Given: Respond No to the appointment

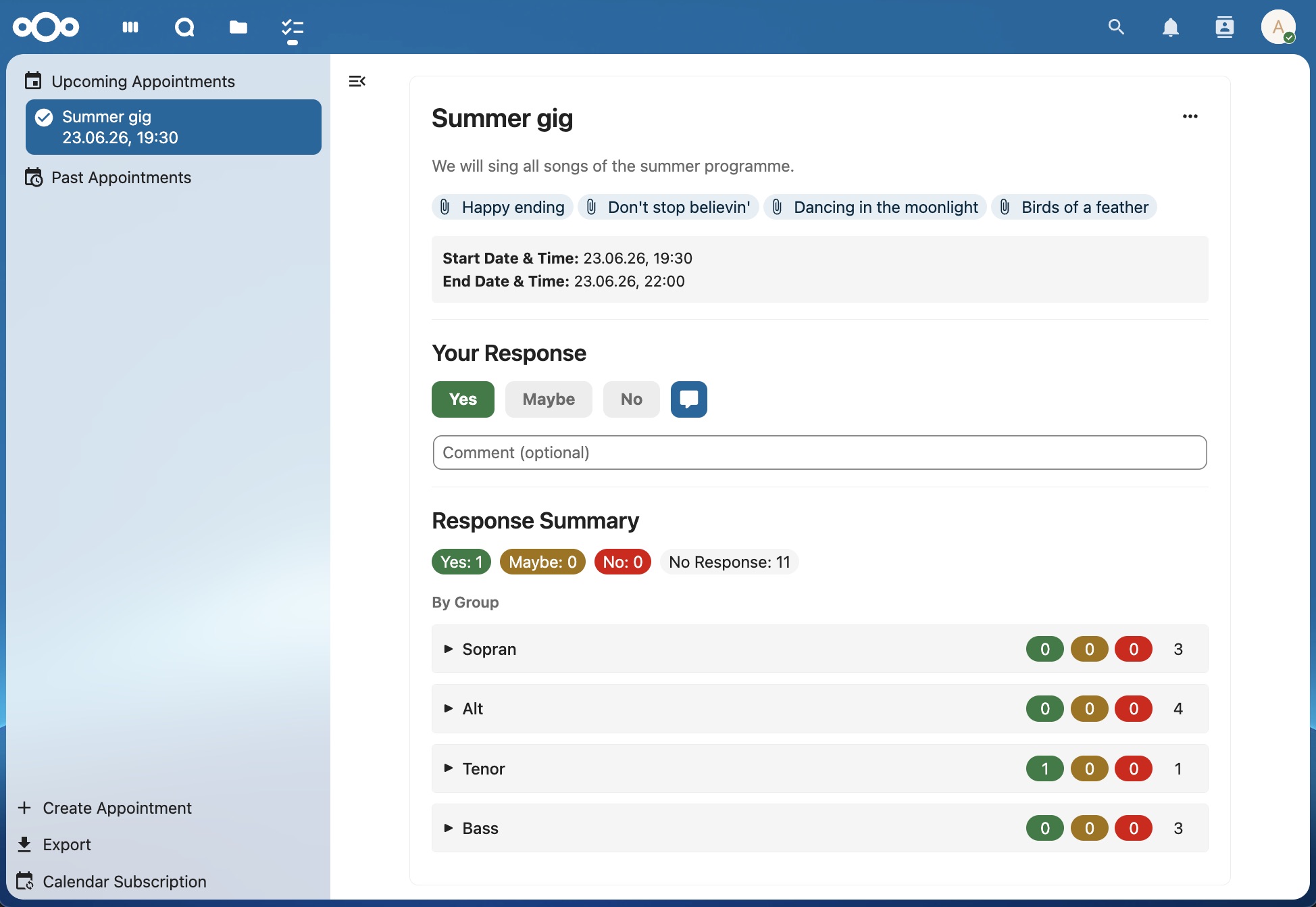Looking at the screenshot, I should [632, 399].
